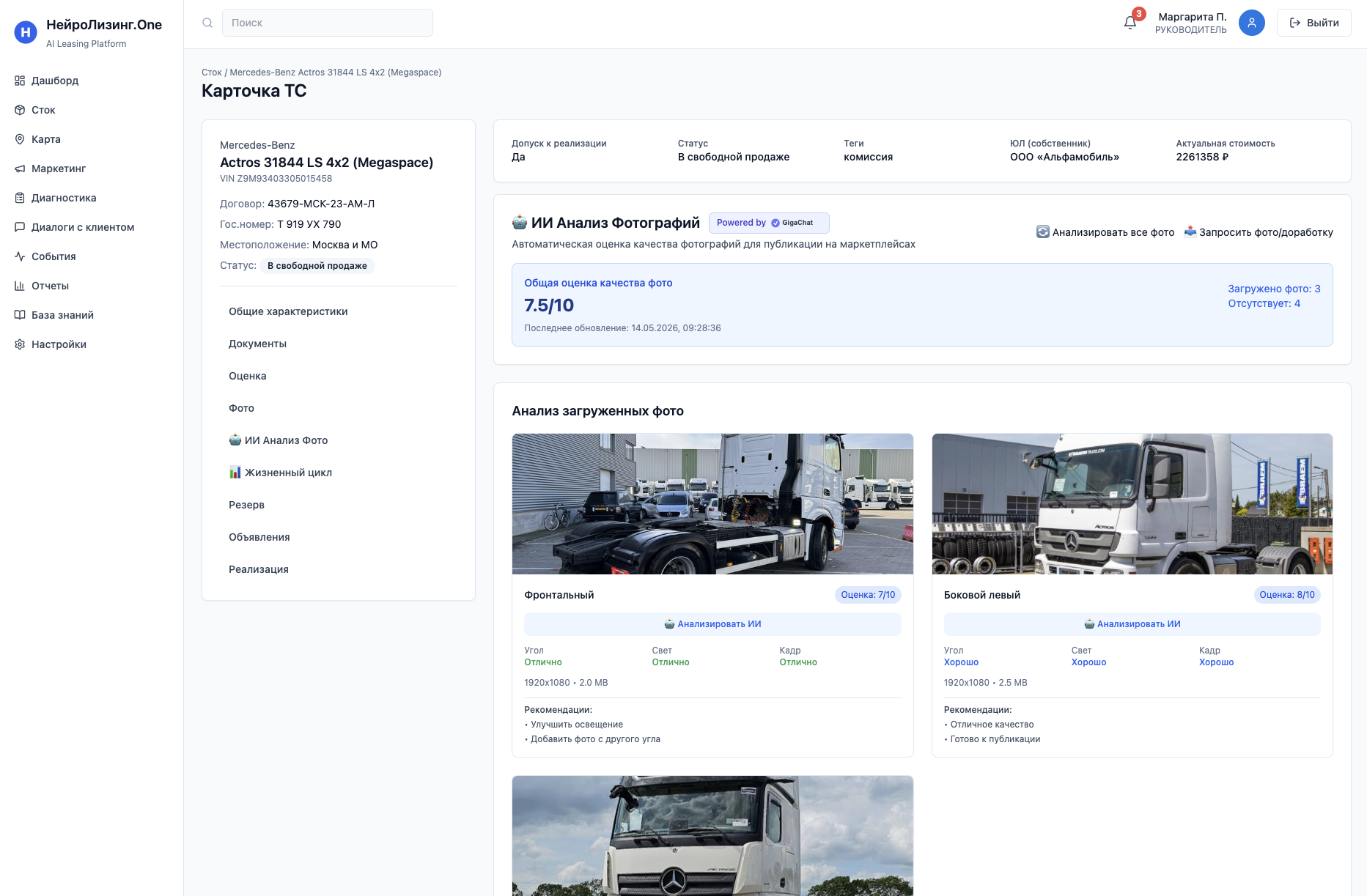
Task: Open Дашборд from the sidebar
Action: pyautogui.click(x=54, y=81)
